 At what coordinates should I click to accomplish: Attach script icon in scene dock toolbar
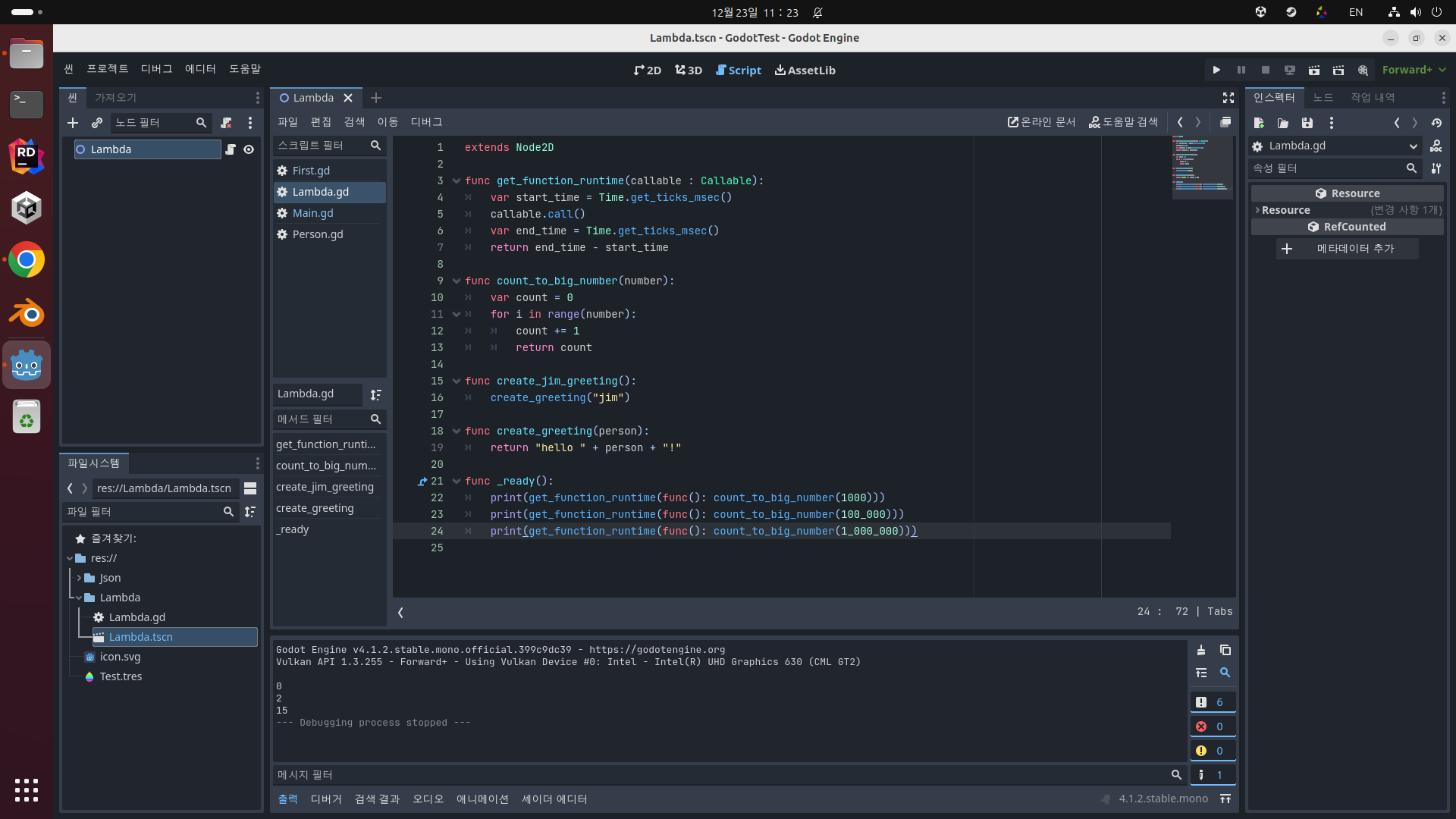pyautogui.click(x=226, y=123)
